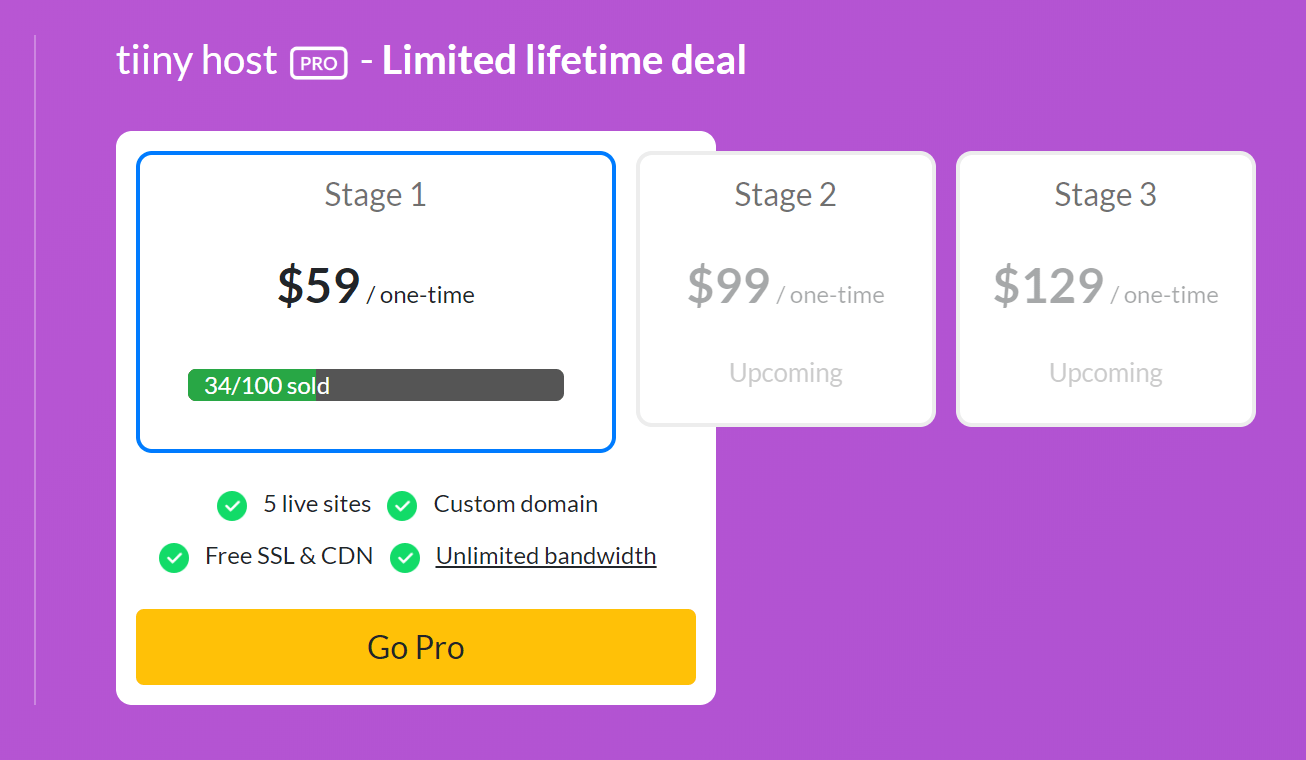Click the $59 one-time price

click(x=375, y=288)
